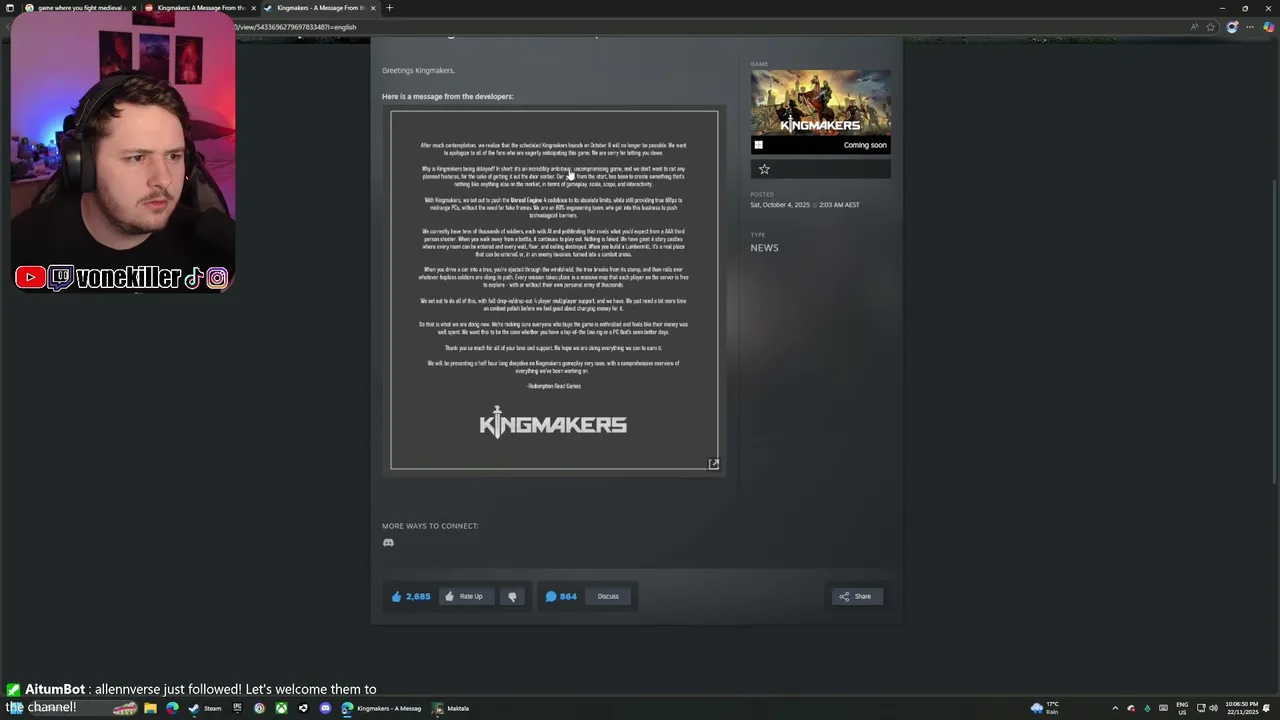Image resolution: width=1280 pixels, height=720 pixels.
Task: Open the network status icon in tray
Action: pyautogui.click(x=1201, y=708)
